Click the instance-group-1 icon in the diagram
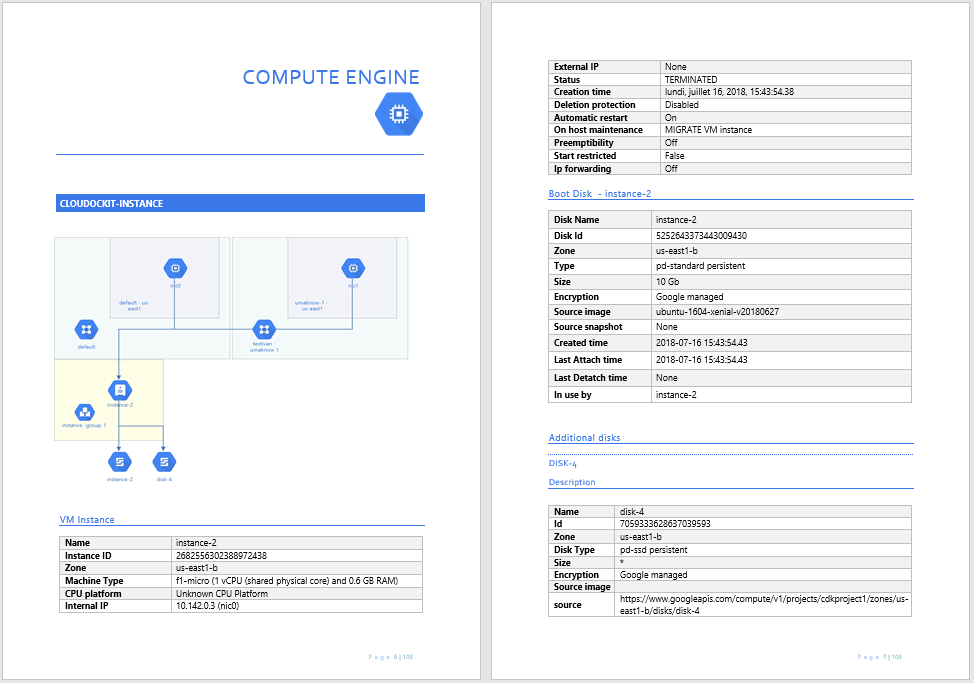Viewport: 974px width, 683px height. coord(84,412)
